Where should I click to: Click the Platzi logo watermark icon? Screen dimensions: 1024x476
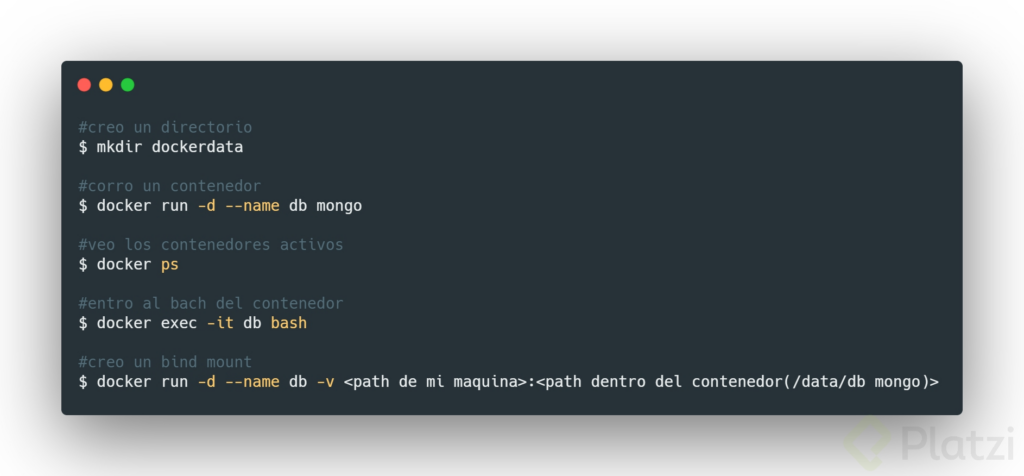tap(869, 443)
